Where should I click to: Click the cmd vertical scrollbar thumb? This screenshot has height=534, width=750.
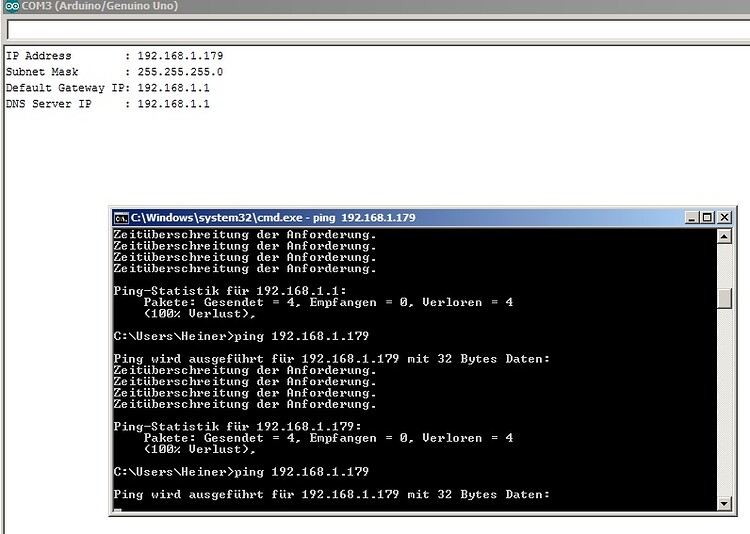725,299
